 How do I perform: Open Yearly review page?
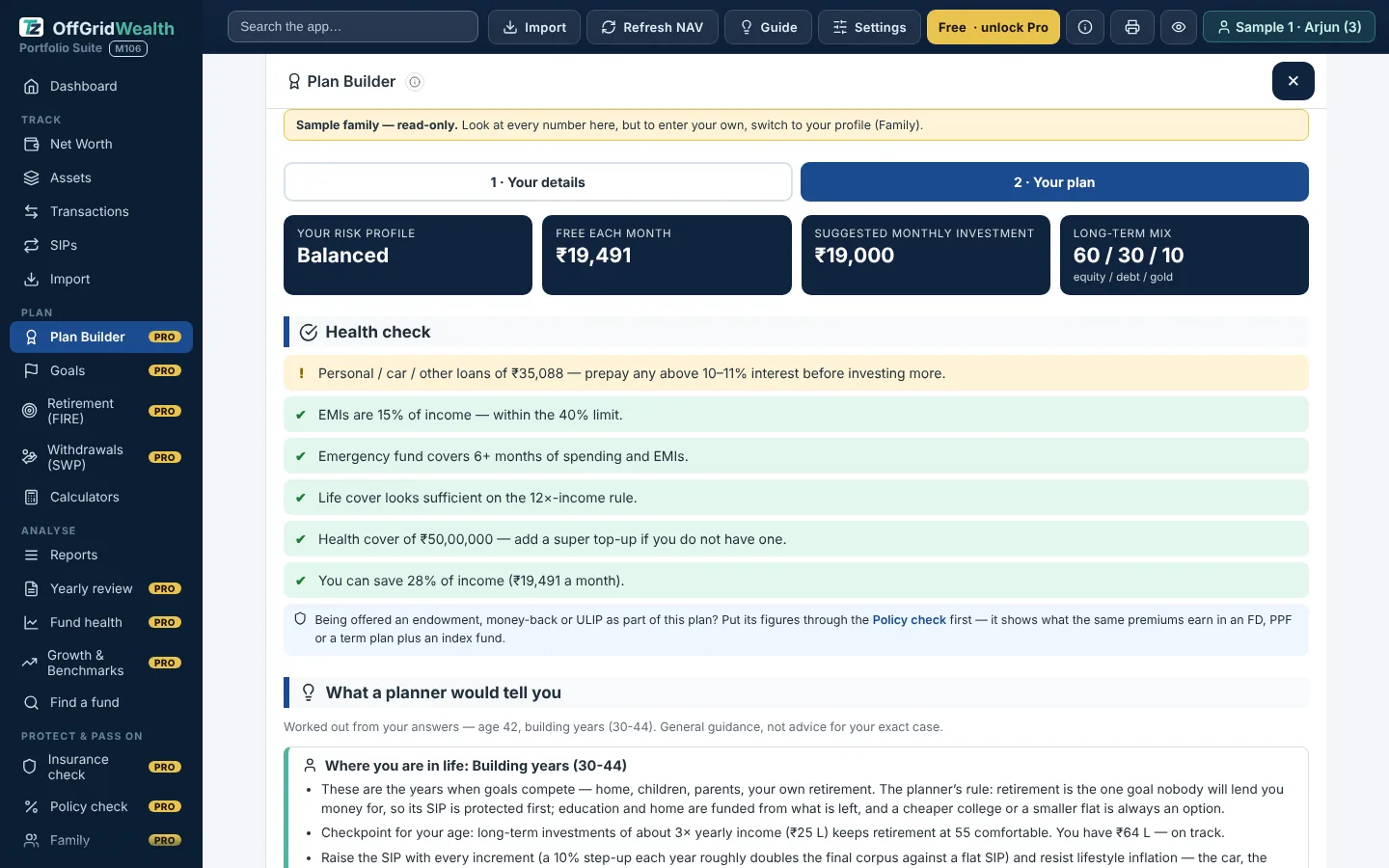[101, 588]
